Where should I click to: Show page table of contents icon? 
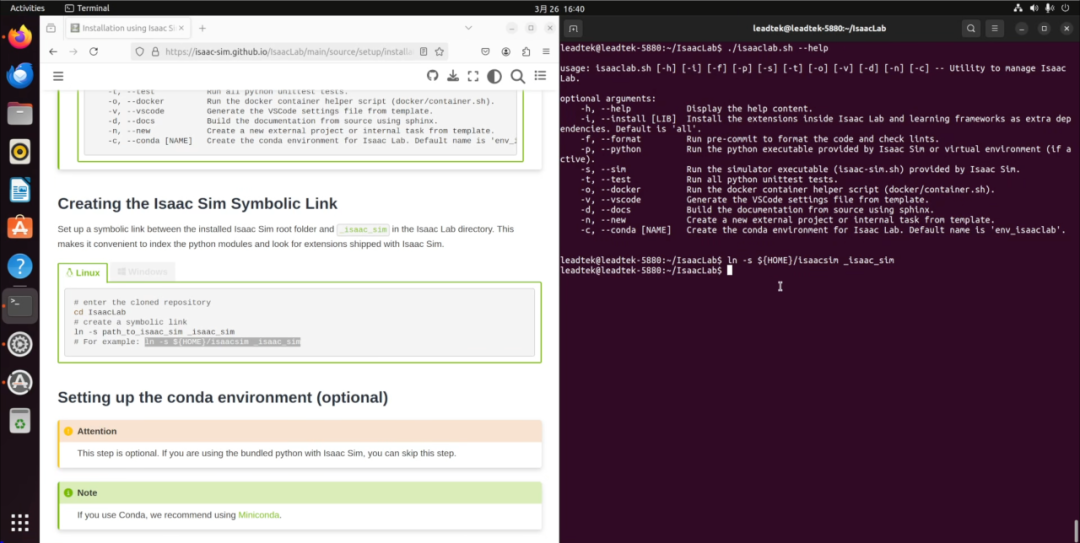tap(540, 76)
